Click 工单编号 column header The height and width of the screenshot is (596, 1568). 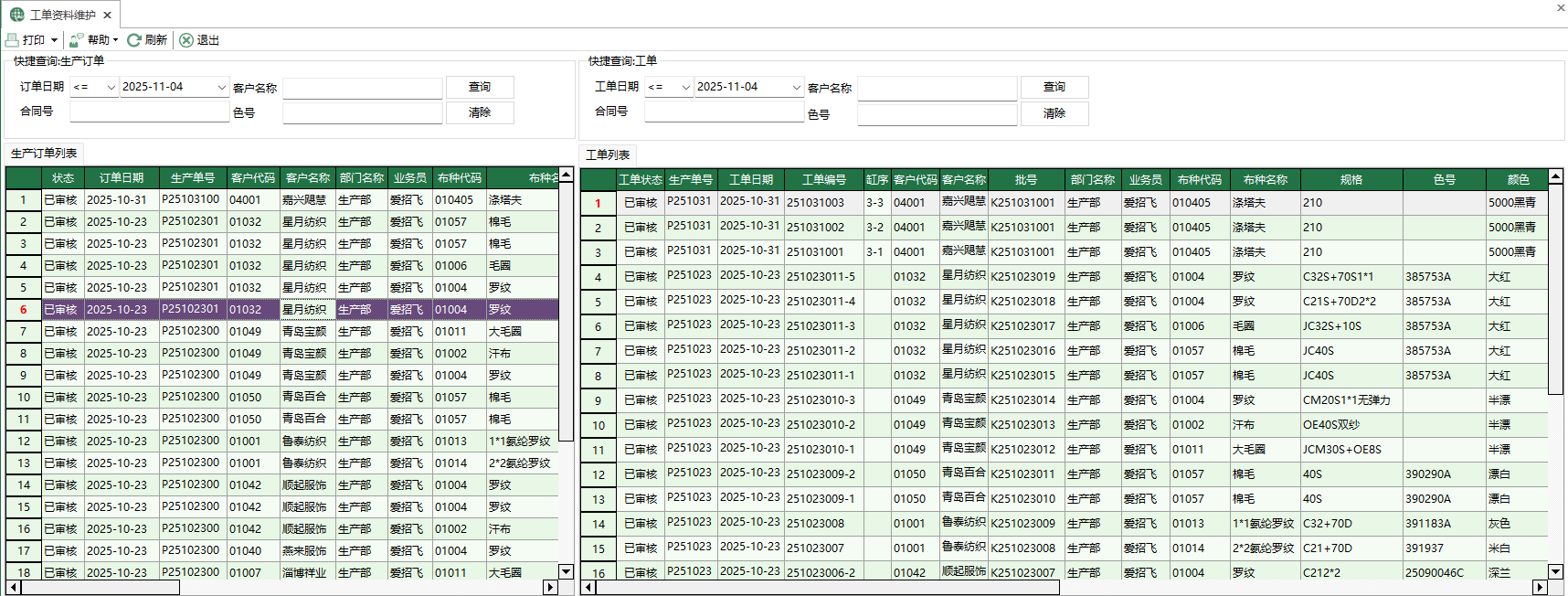(824, 180)
